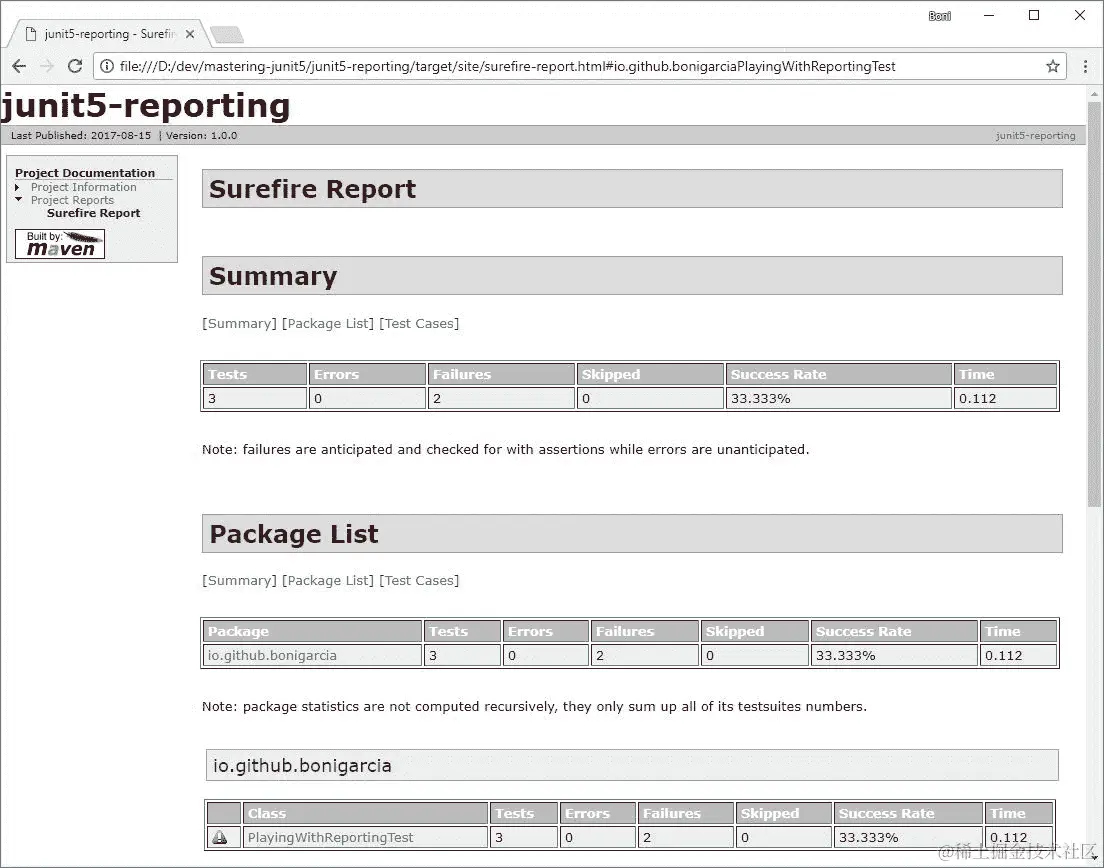The height and width of the screenshot is (868, 1104).
Task: Collapse Project Reports tree arrow
Action: [x=18, y=199]
